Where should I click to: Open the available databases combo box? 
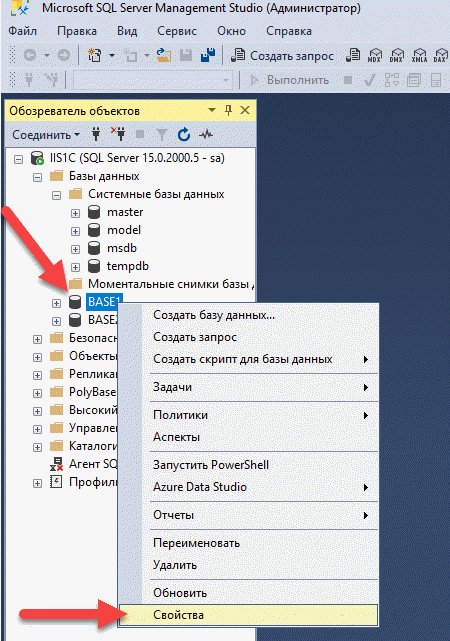[x=152, y=80]
